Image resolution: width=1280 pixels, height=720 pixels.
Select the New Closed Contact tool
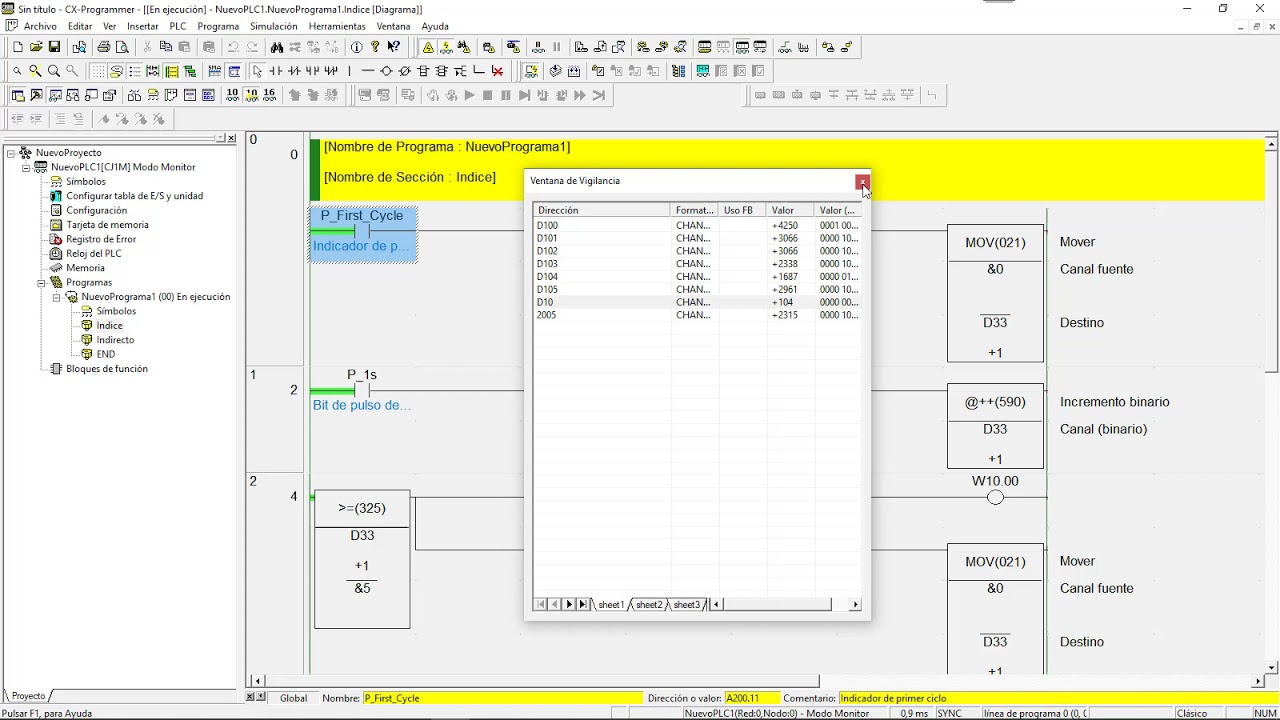(294, 71)
